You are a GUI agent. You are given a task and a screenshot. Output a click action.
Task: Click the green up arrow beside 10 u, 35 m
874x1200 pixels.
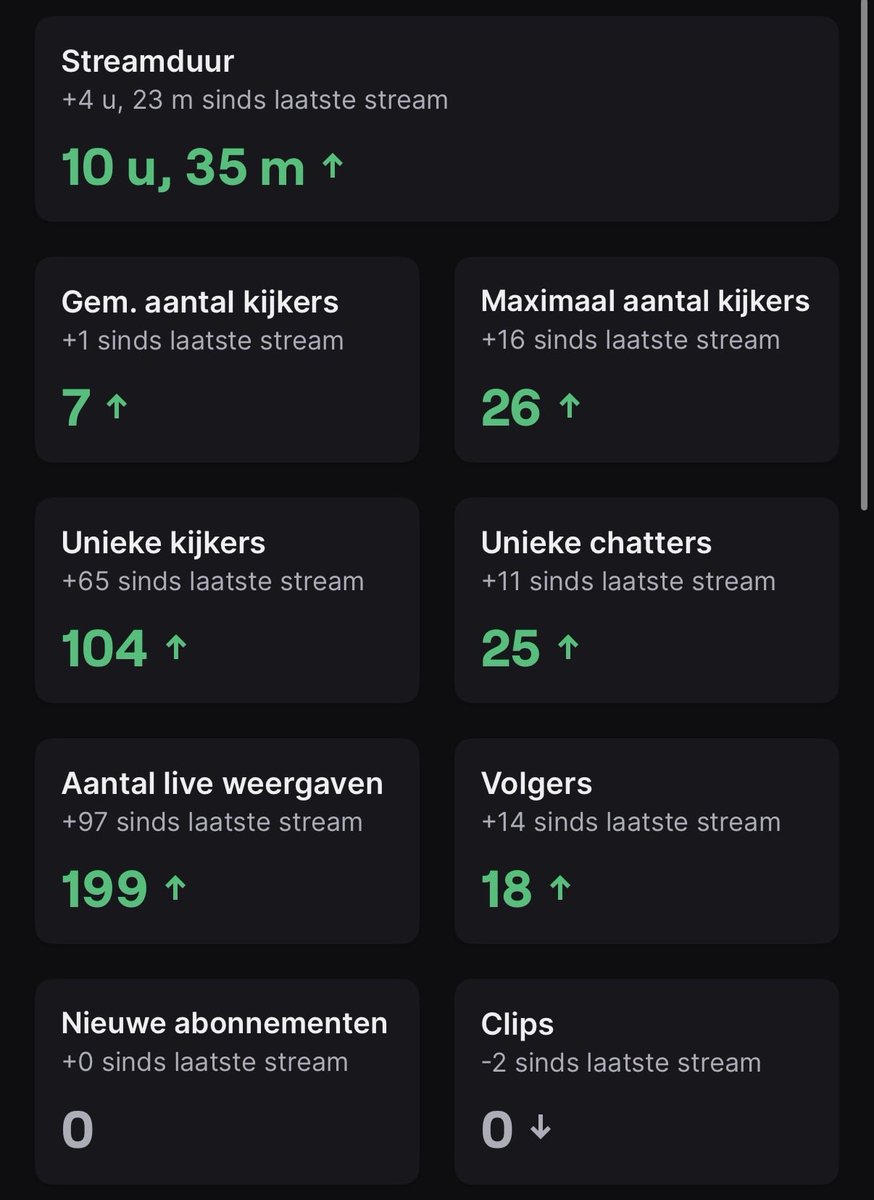click(333, 167)
